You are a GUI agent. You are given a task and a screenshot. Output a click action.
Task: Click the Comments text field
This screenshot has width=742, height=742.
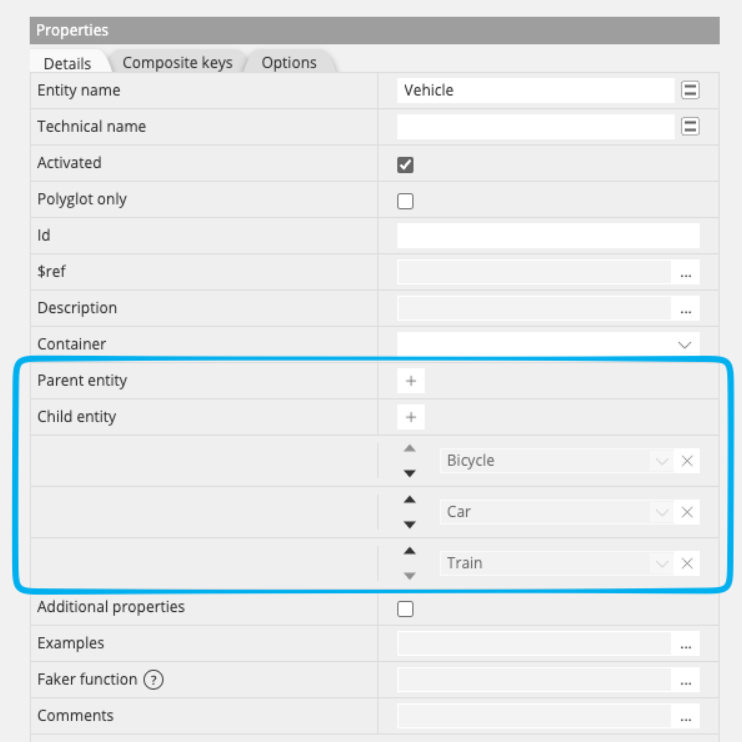click(534, 716)
